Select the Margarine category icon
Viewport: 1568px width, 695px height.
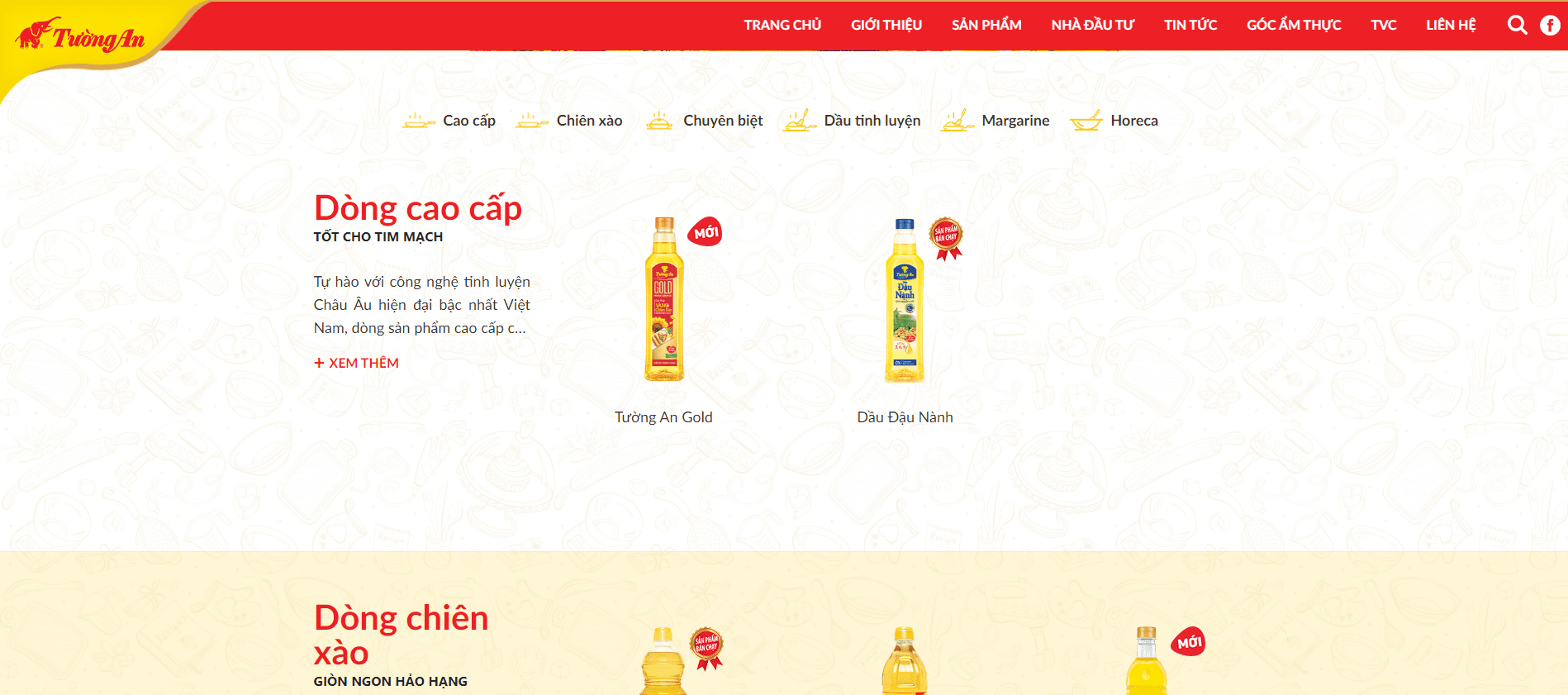[x=957, y=121]
